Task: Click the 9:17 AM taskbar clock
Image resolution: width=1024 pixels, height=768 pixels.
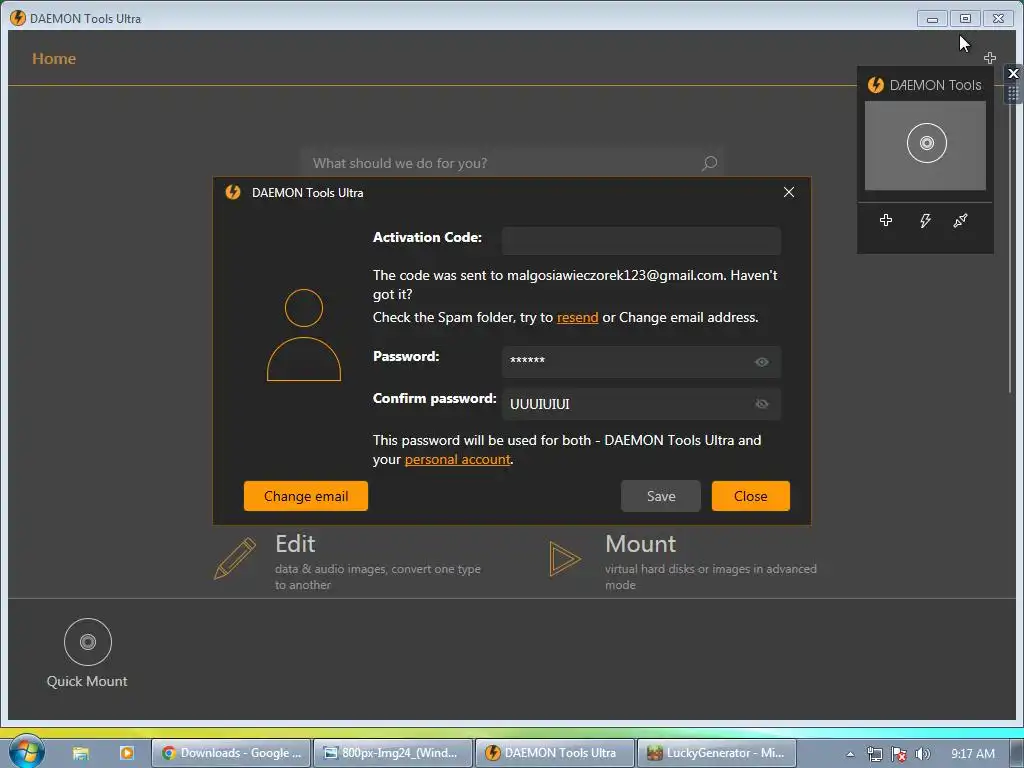Action: point(972,754)
